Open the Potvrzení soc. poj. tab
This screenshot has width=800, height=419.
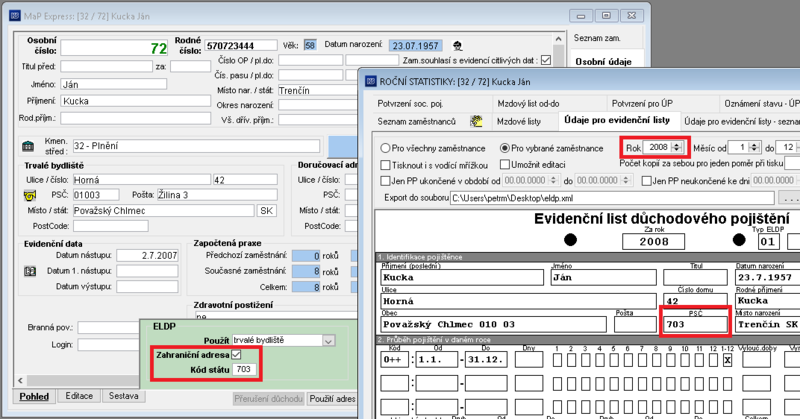(410, 104)
